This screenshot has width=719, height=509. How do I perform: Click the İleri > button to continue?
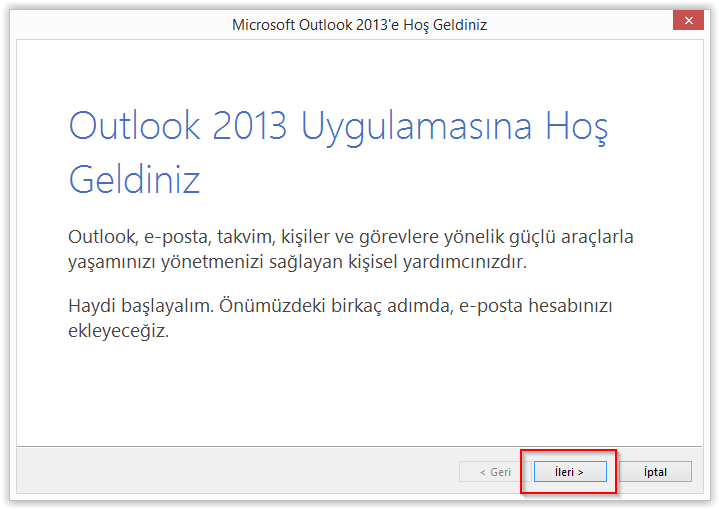(570, 471)
